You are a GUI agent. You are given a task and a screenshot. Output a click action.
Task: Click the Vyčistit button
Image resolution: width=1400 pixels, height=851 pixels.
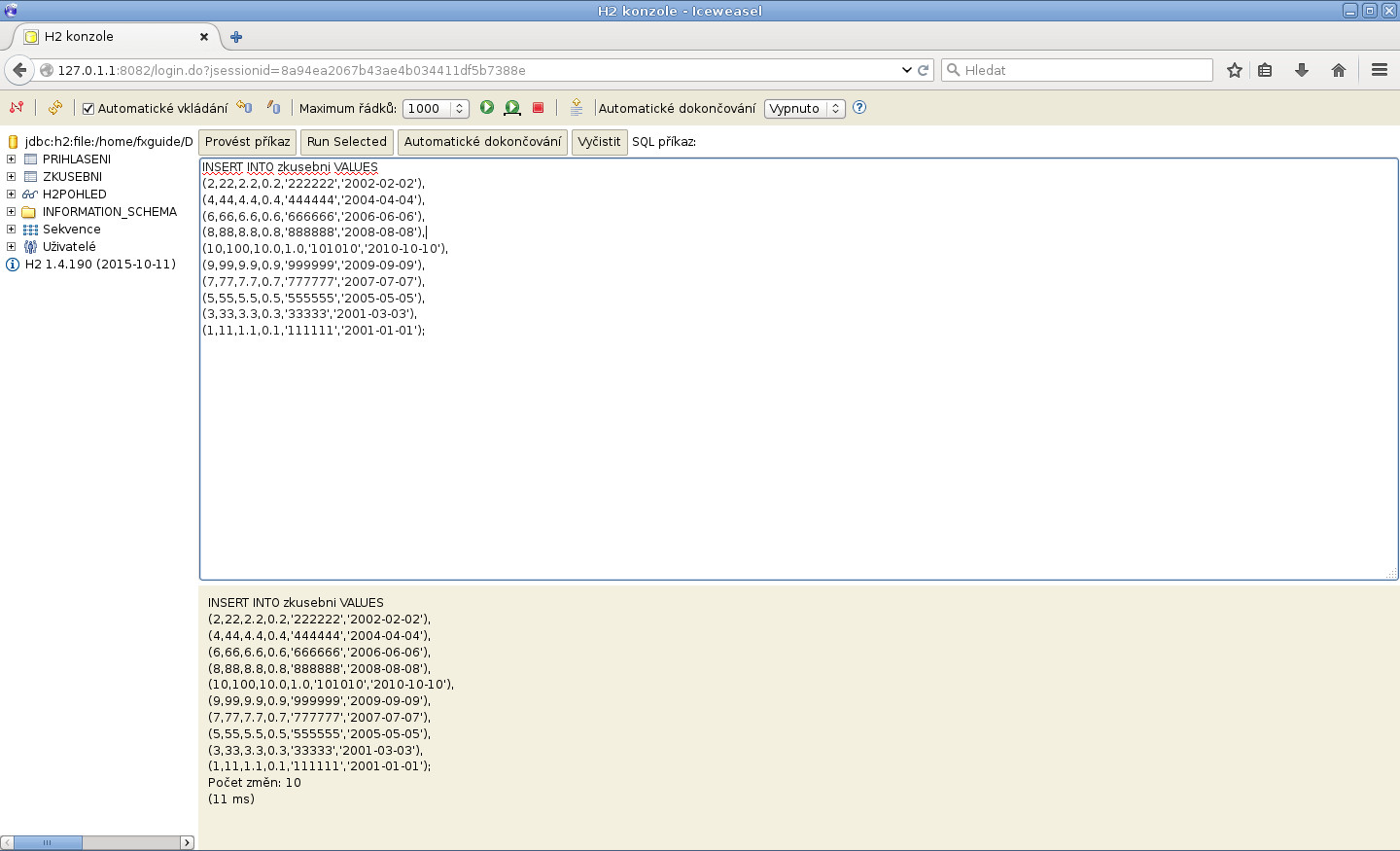599,142
